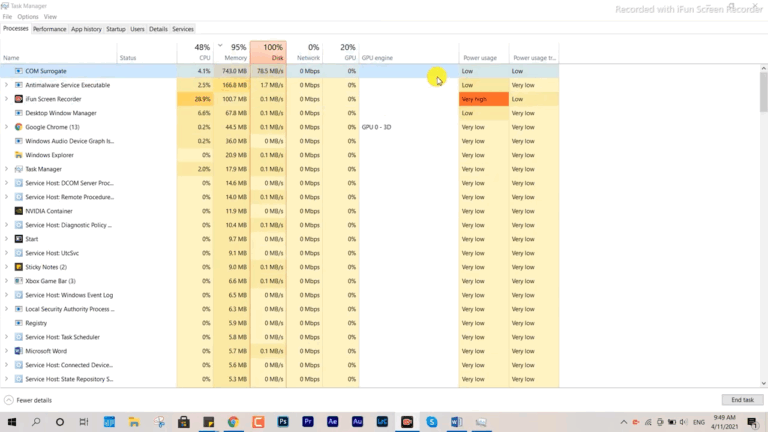Open Microsoft Store from the taskbar
Image resolution: width=768 pixels, height=432 pixels.
(184, 422)
